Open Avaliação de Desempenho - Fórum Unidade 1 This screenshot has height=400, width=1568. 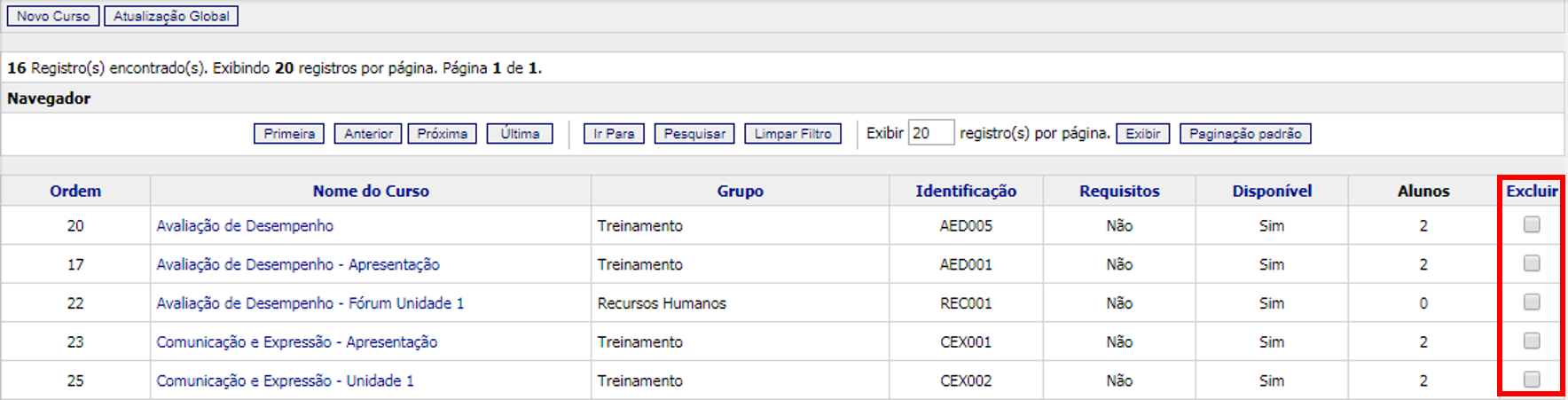310,303
